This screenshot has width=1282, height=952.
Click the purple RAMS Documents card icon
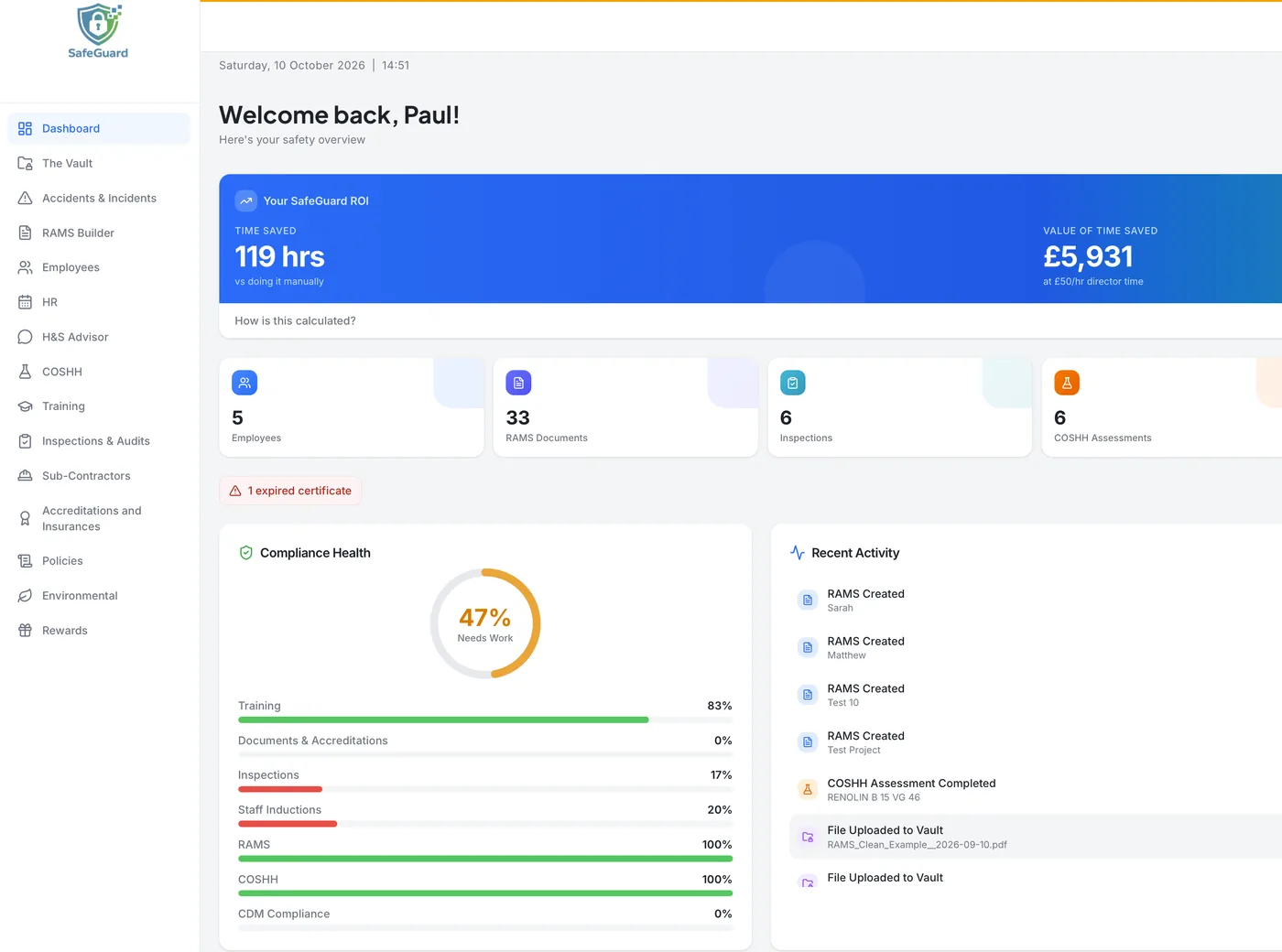pos(518,384)
